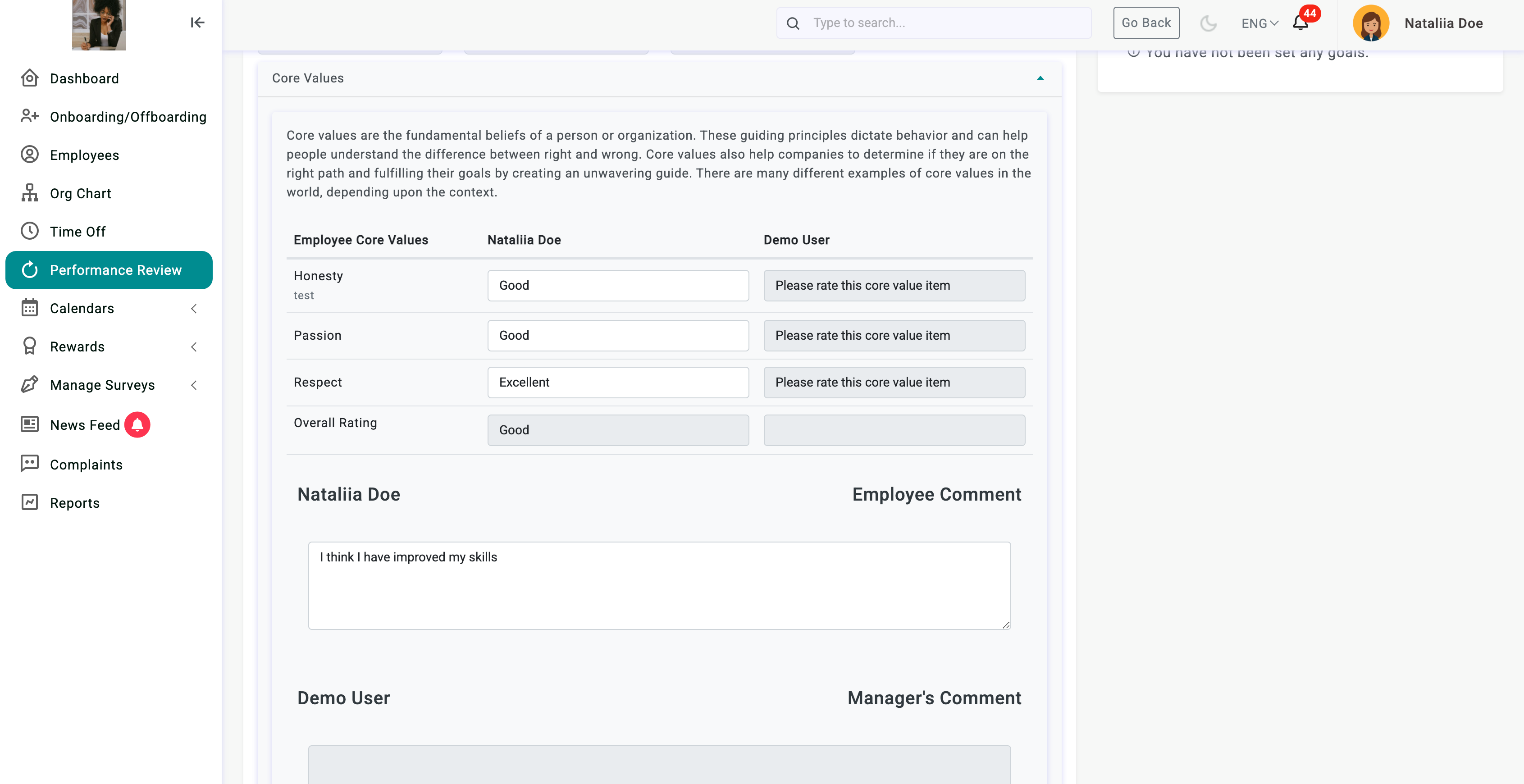Open the Manage Surveys menu

pos(109,385)
